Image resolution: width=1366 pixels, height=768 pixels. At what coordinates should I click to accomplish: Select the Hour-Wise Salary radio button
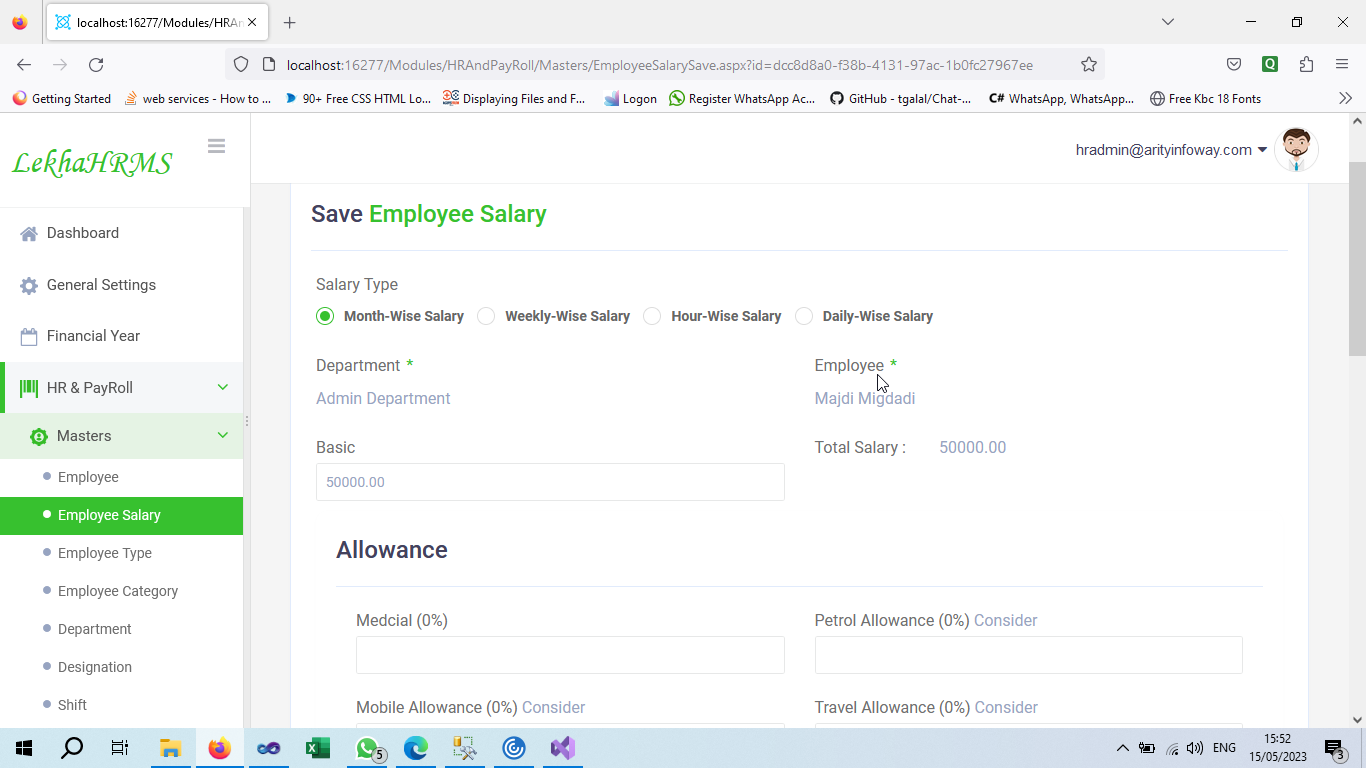[x=652, y=316]
